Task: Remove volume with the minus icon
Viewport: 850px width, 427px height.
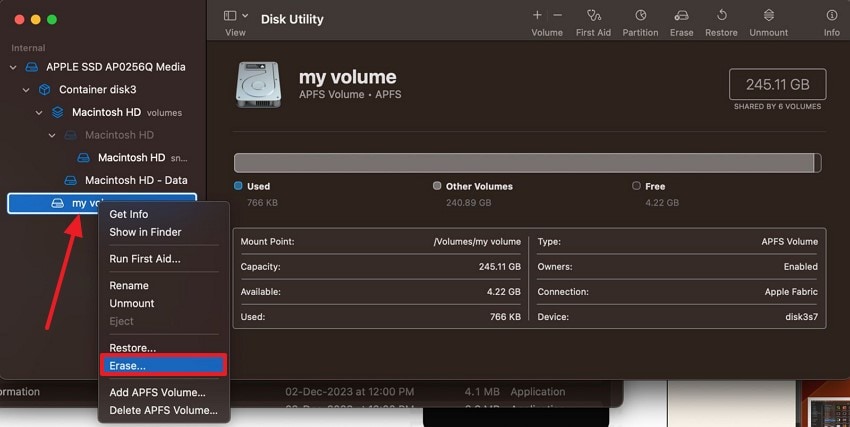Action: pyautogui.click(x=557, y=15)
